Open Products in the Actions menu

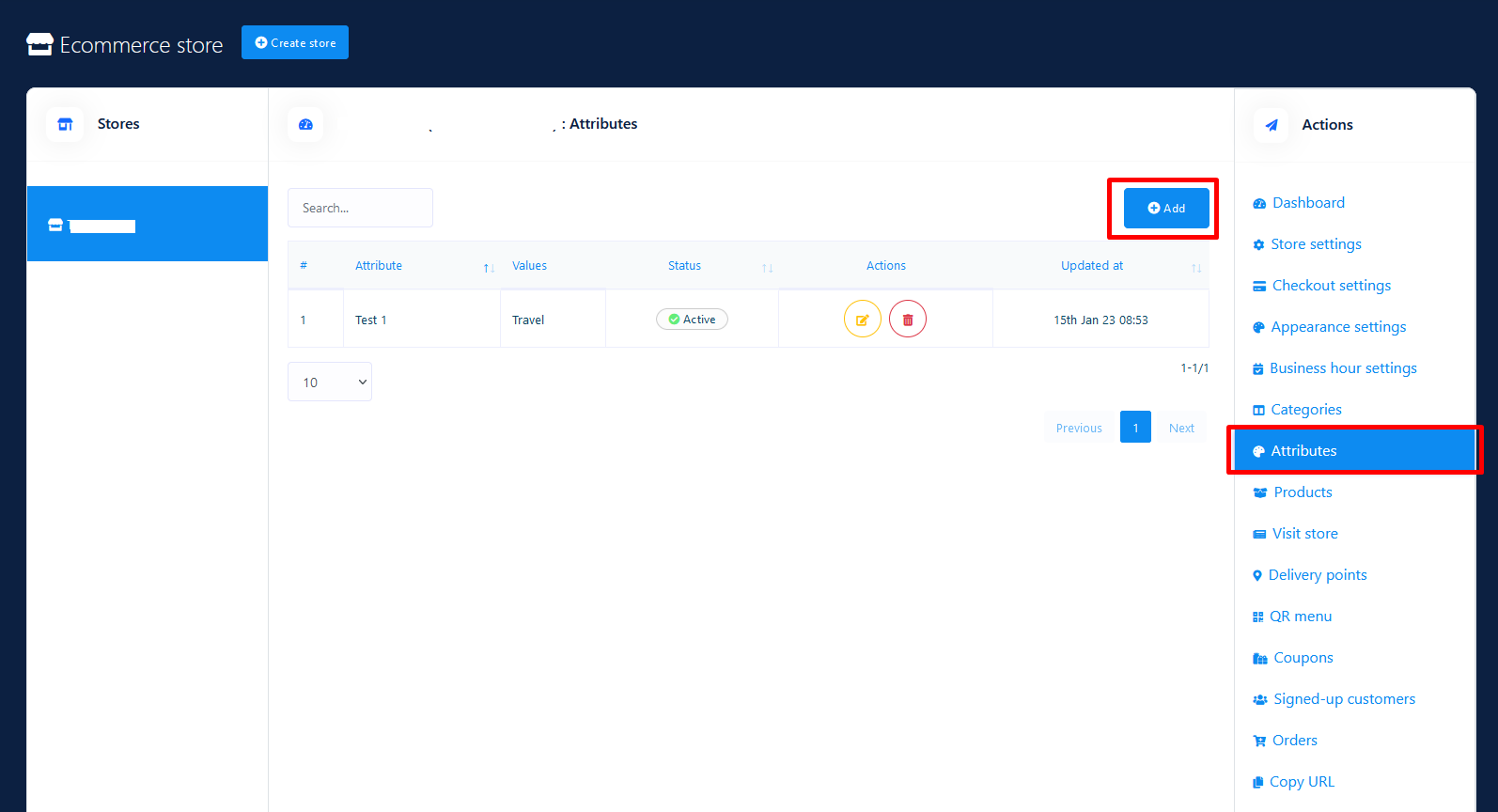pyautogui.click(x=1303, y=492)
